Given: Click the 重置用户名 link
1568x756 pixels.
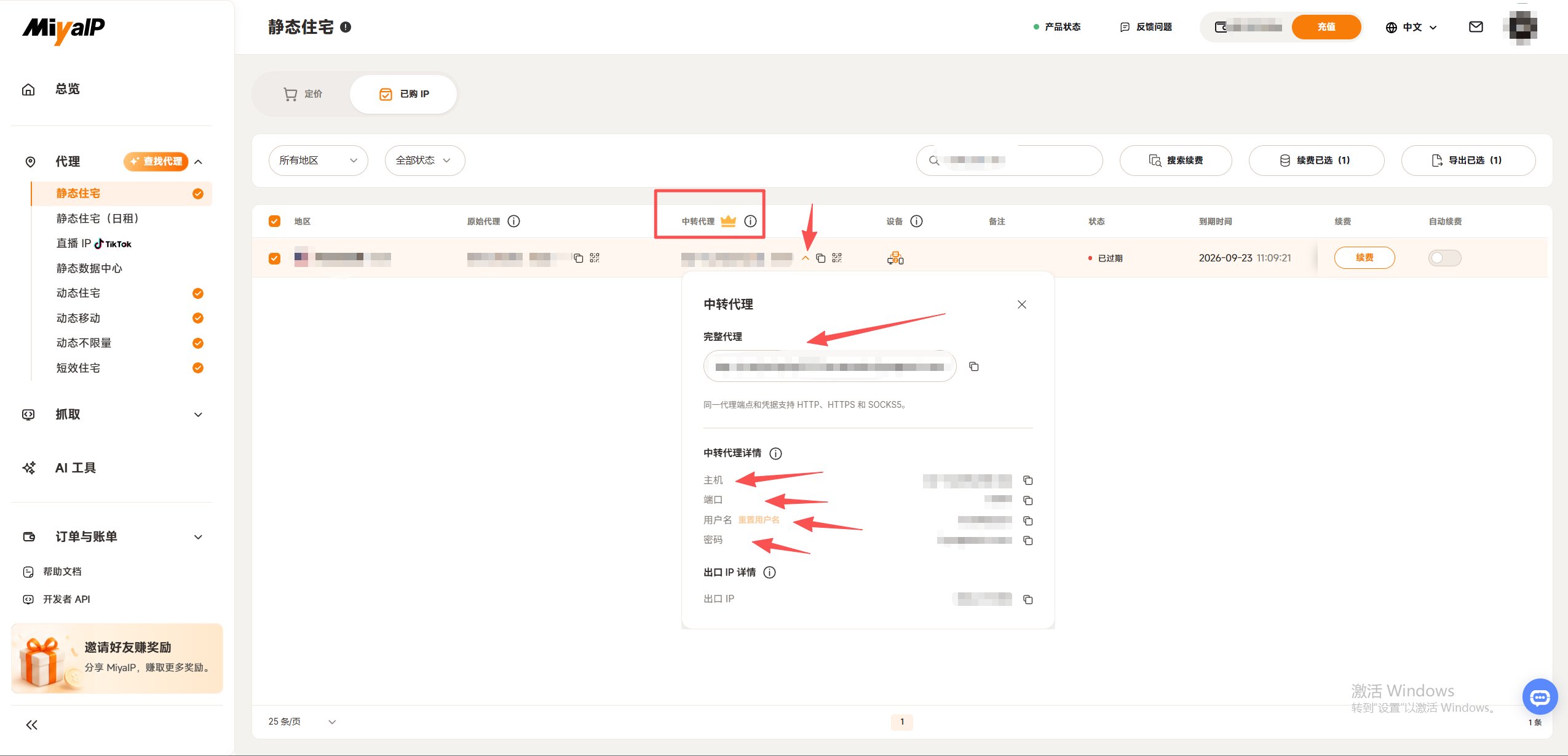Looking at the screenshot, I should pyautogui.click(x=758, y=520).
